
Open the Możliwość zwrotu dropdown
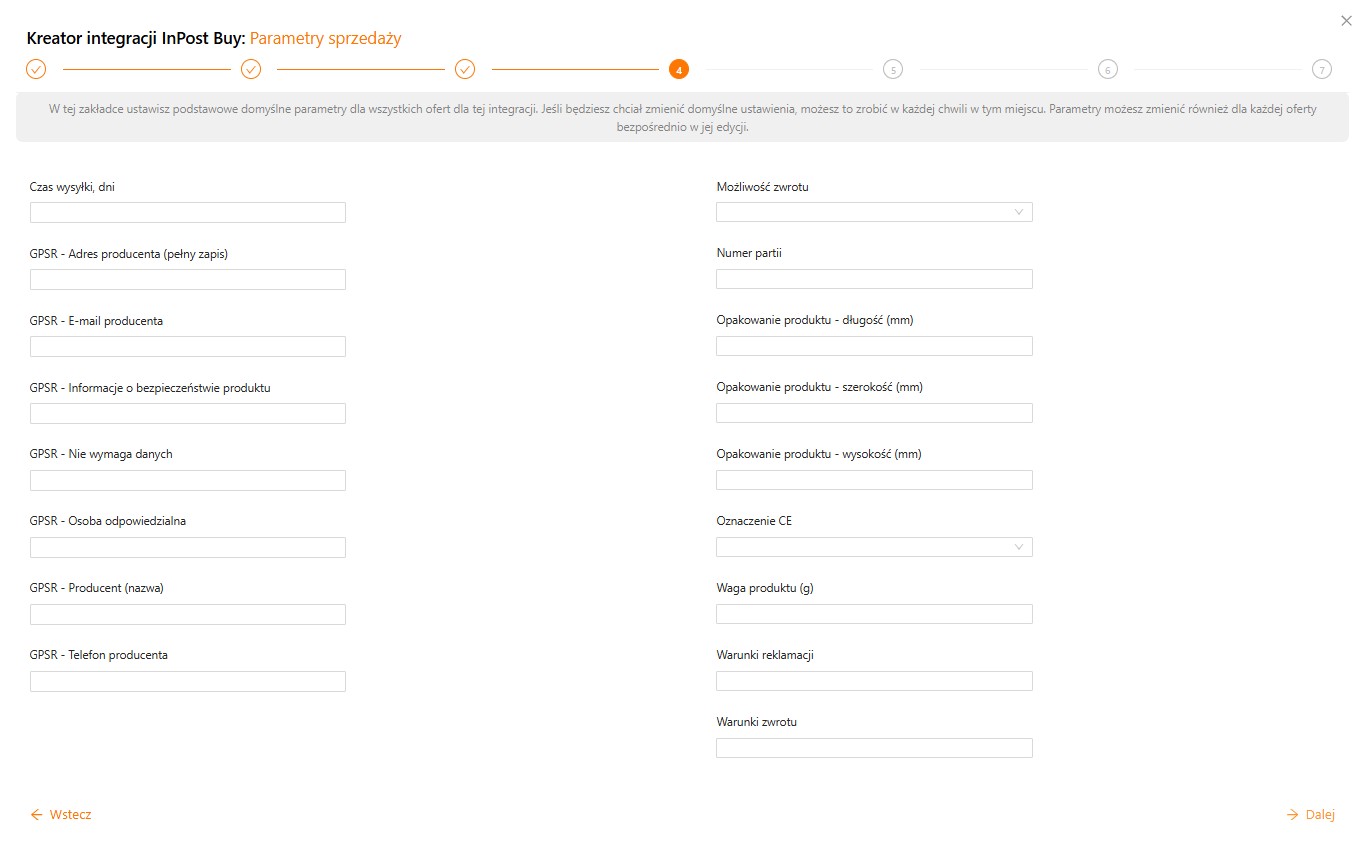874,212
